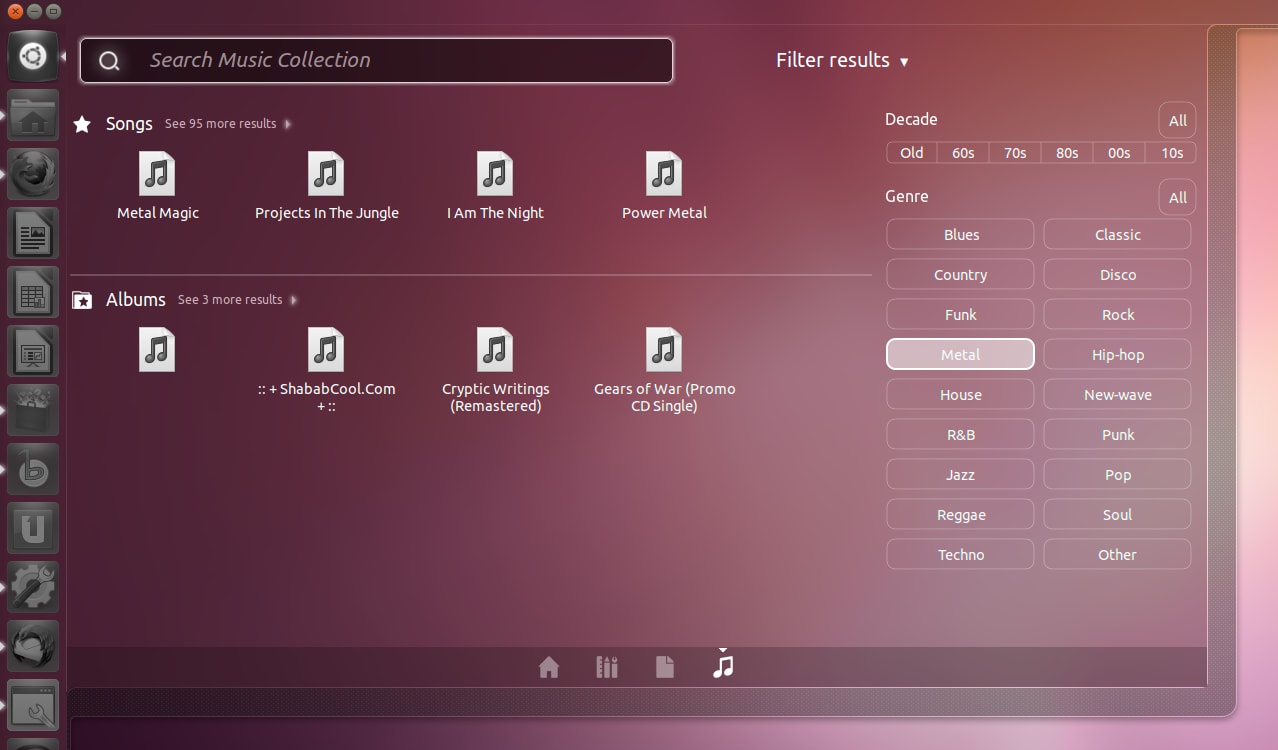Toggle the R&B genre filter
The height and width of the screenshot is (750, 1278).
pos(960,435)
